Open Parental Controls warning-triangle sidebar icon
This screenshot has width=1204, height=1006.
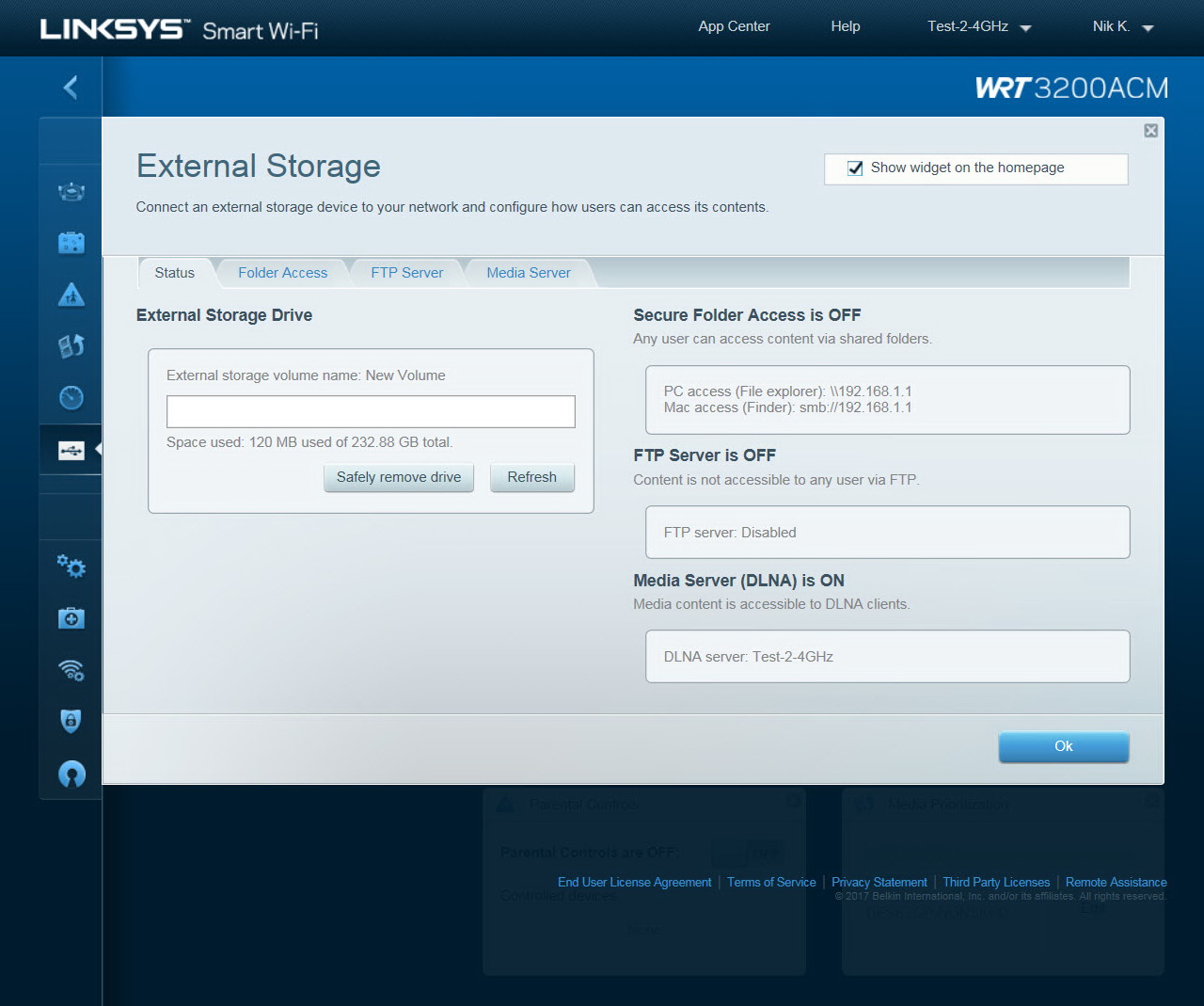pos(71,295)
